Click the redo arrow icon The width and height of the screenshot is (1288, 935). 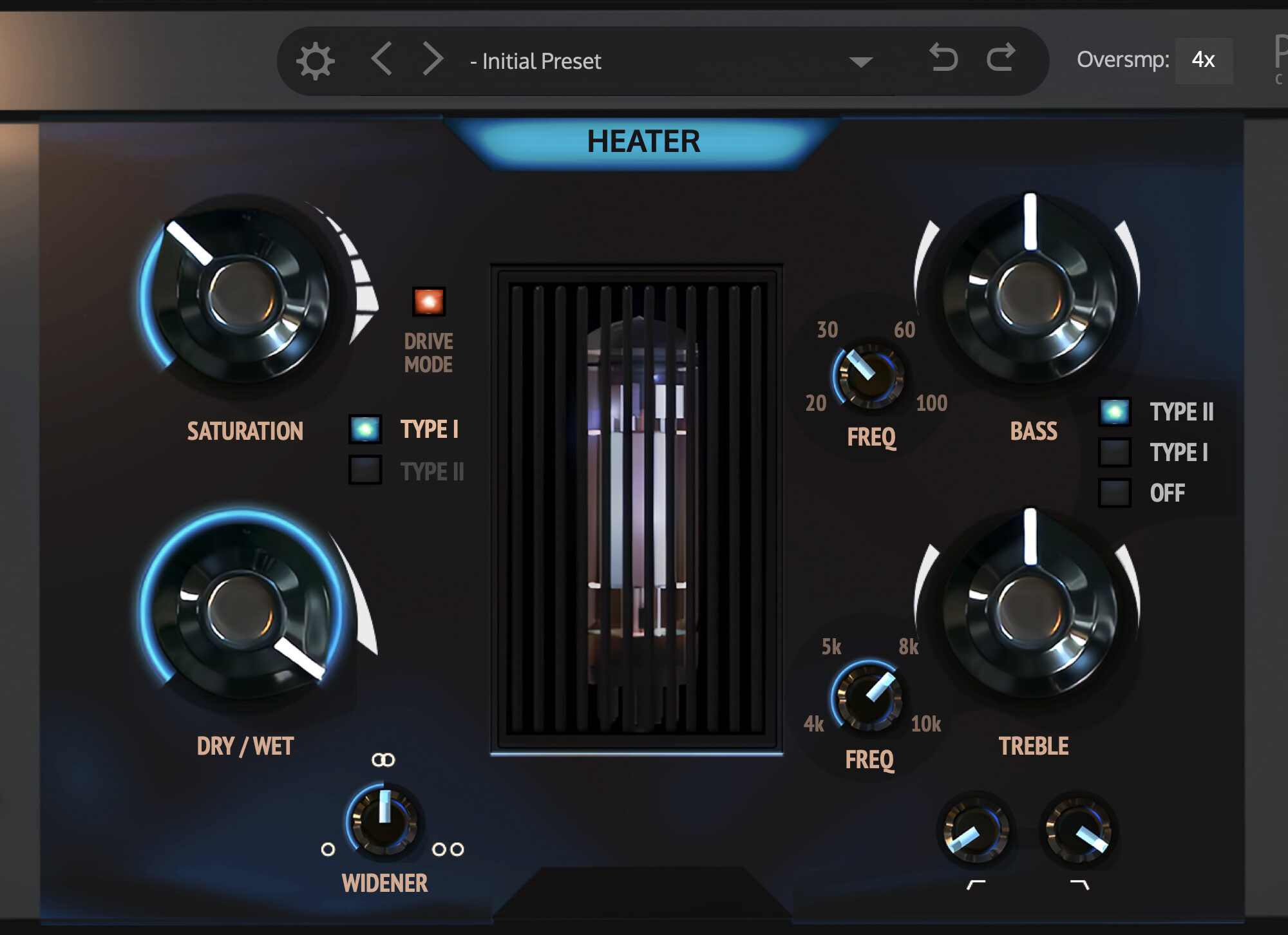pyautogui.click(x=1001, y=57)
